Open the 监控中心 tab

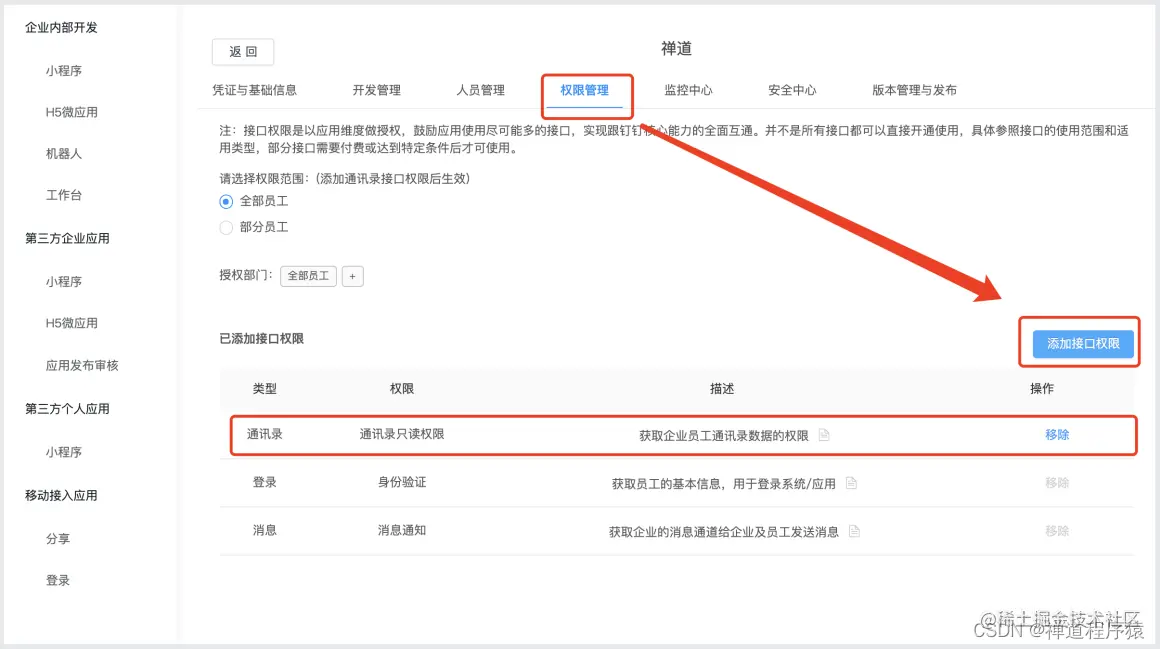(687, 89)
